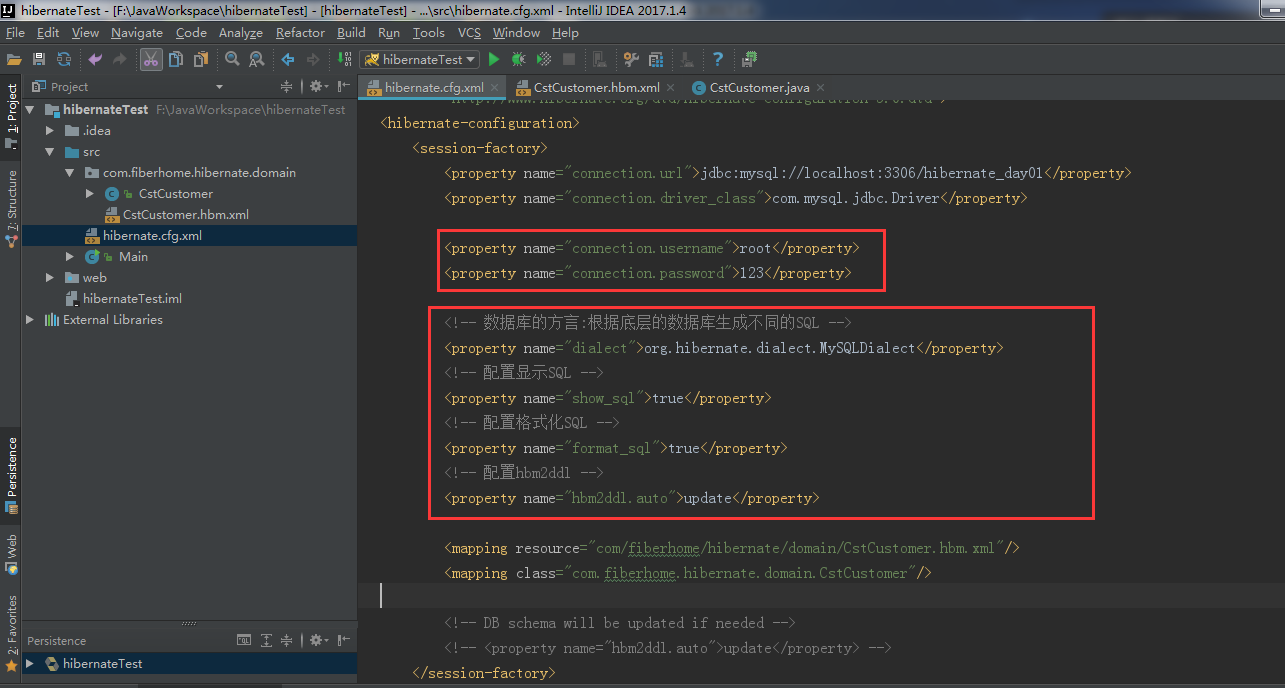Click the Replace toolbar icon
The width and height of the screenshot is (1285, 688).
point(257,60)
